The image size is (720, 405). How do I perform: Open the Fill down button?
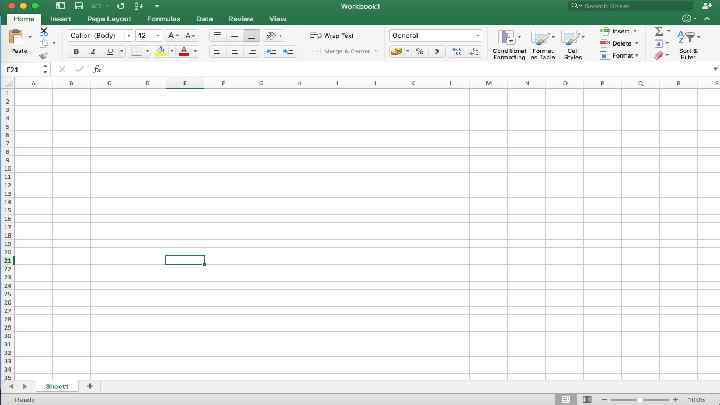[659, 44]
